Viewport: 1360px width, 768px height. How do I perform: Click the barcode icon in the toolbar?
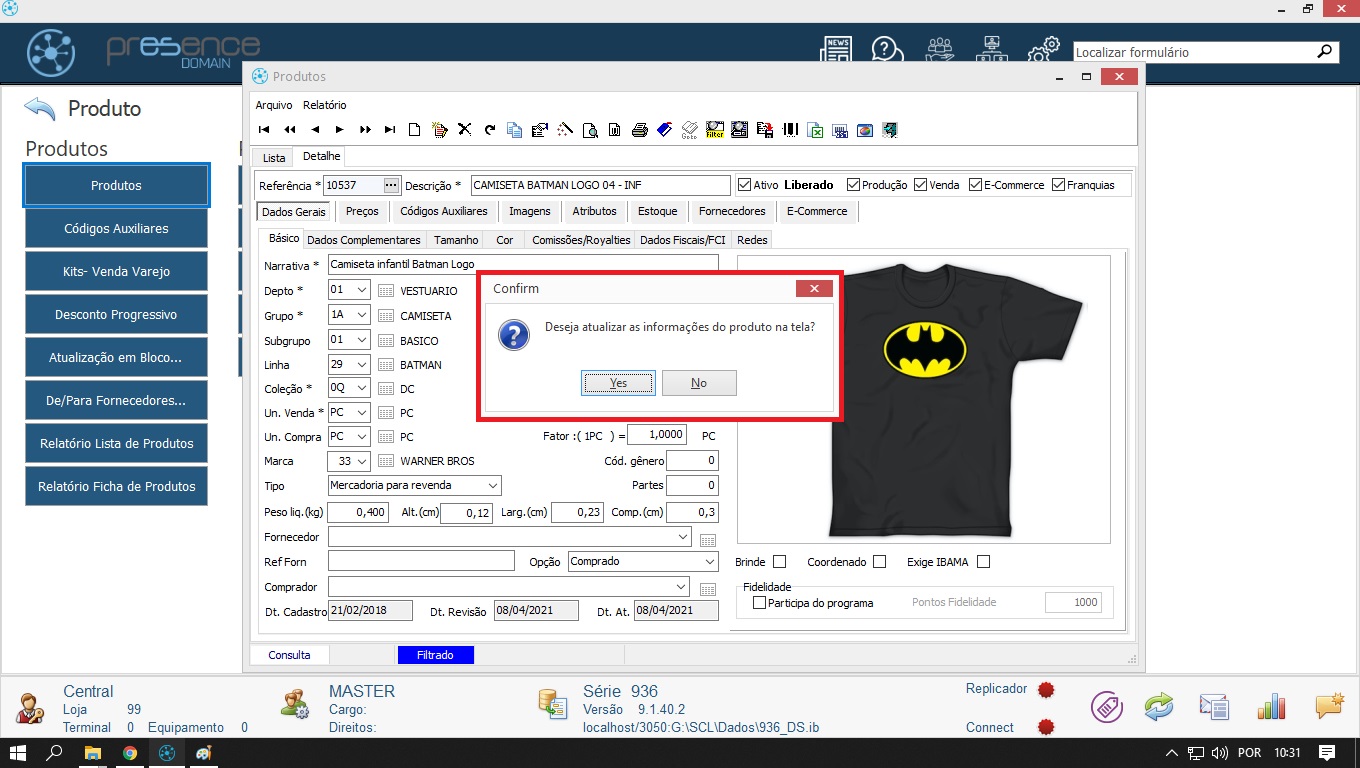tap(790, 130)
